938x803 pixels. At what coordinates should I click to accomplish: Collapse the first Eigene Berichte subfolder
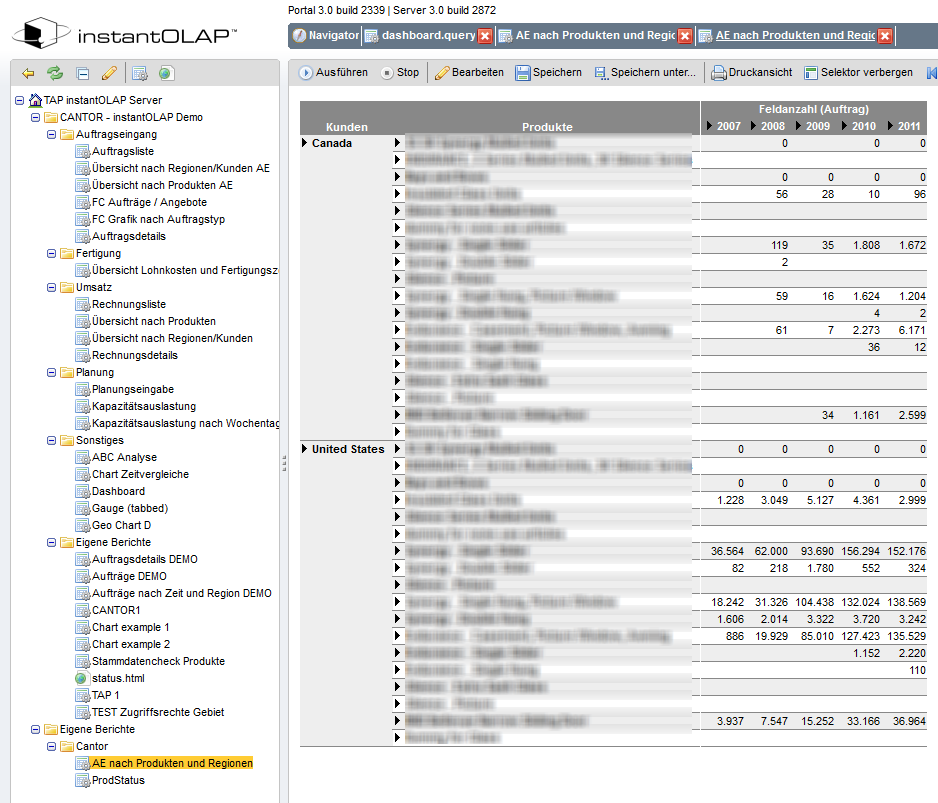[51, 543]
